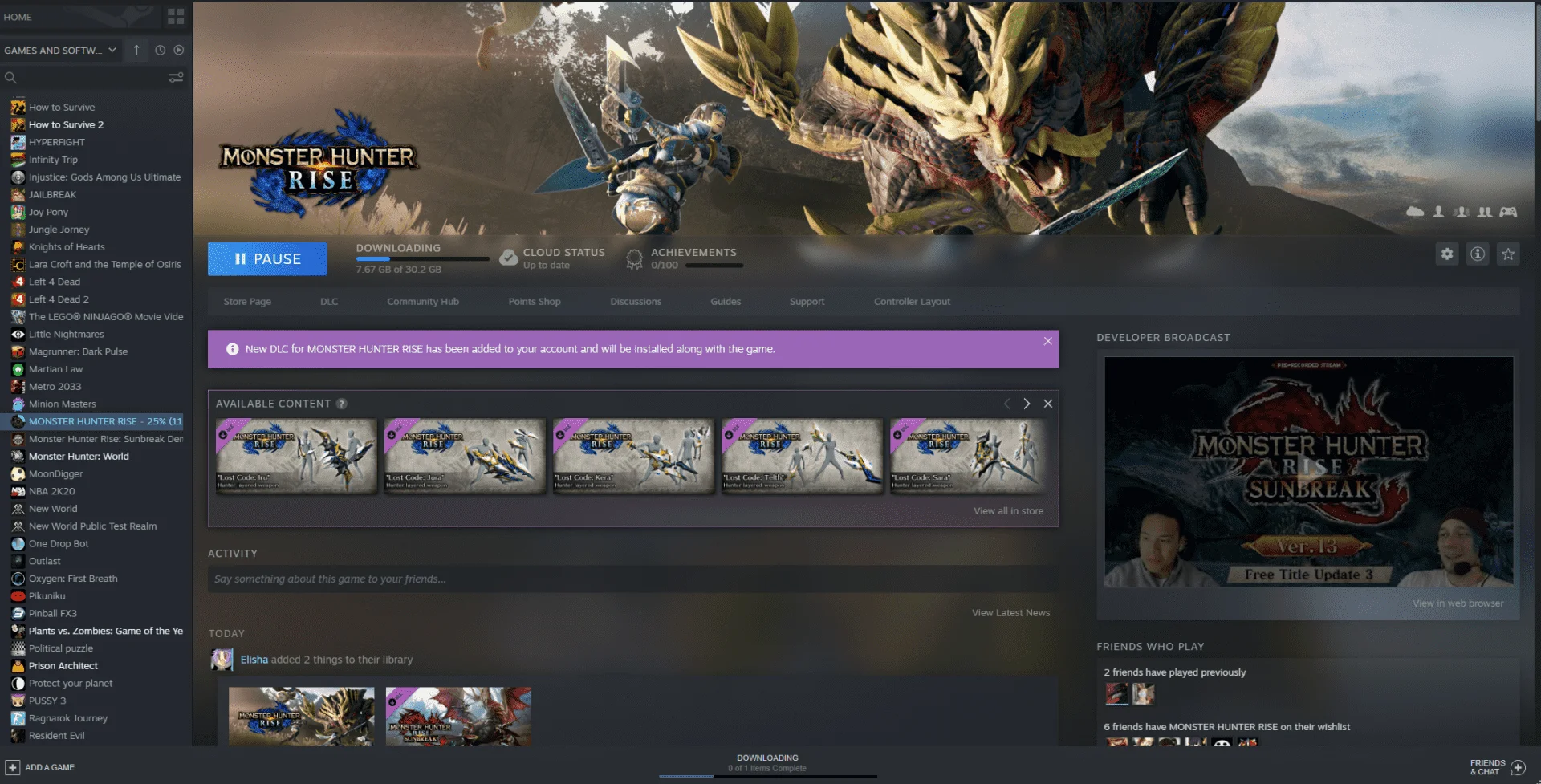Click the MoonDigger game icon
The width and height of the screenshot is (1541, 784).
tap(18, 474)
